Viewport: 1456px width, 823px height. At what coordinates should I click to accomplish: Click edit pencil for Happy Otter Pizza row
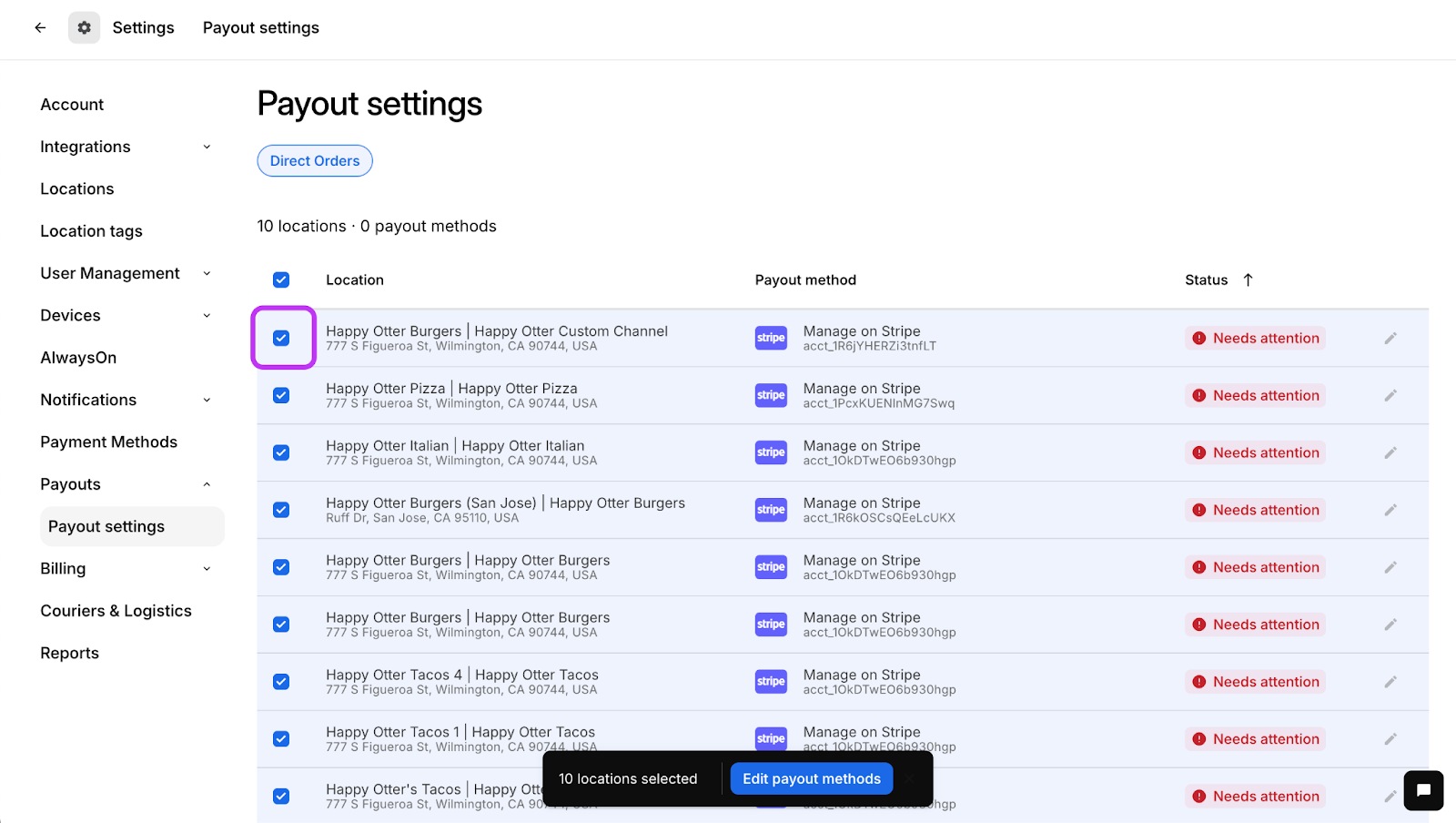pos(1390,395)
